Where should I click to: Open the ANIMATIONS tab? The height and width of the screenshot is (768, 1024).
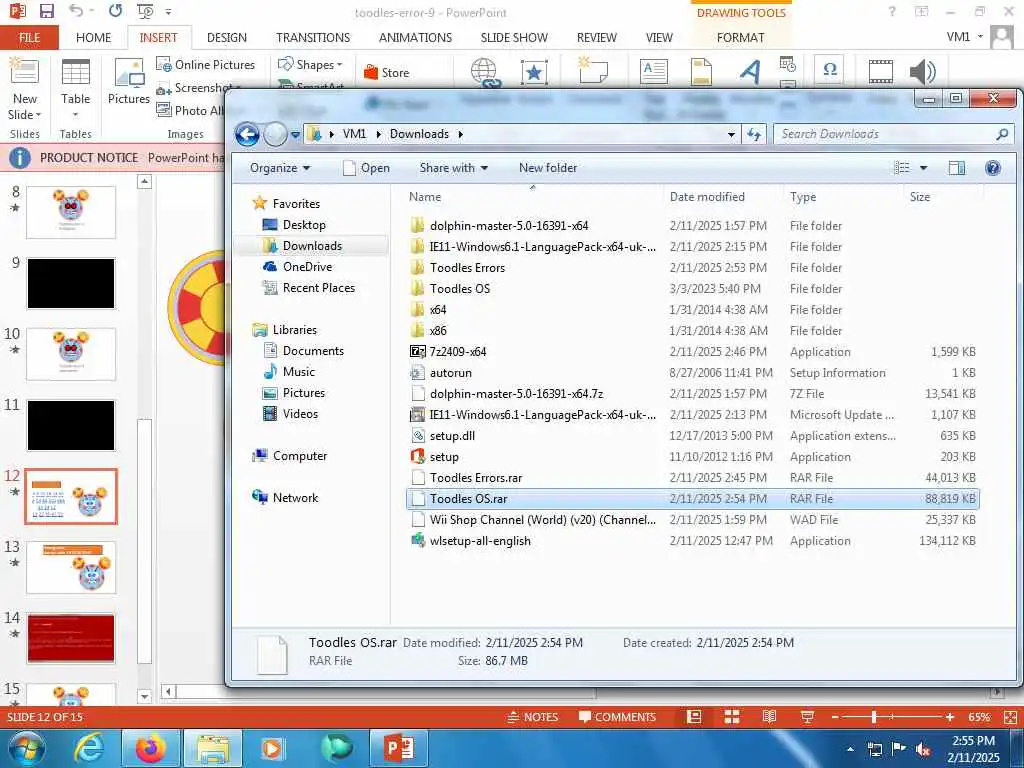point(415,38)
